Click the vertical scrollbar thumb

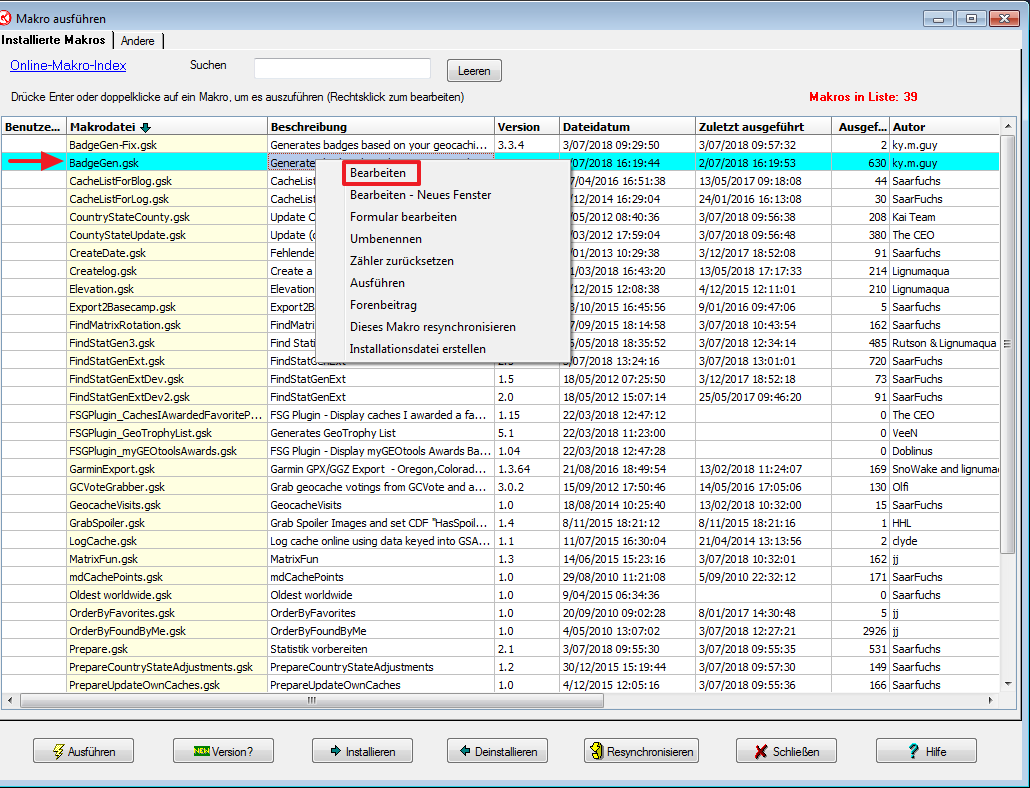1008,344
